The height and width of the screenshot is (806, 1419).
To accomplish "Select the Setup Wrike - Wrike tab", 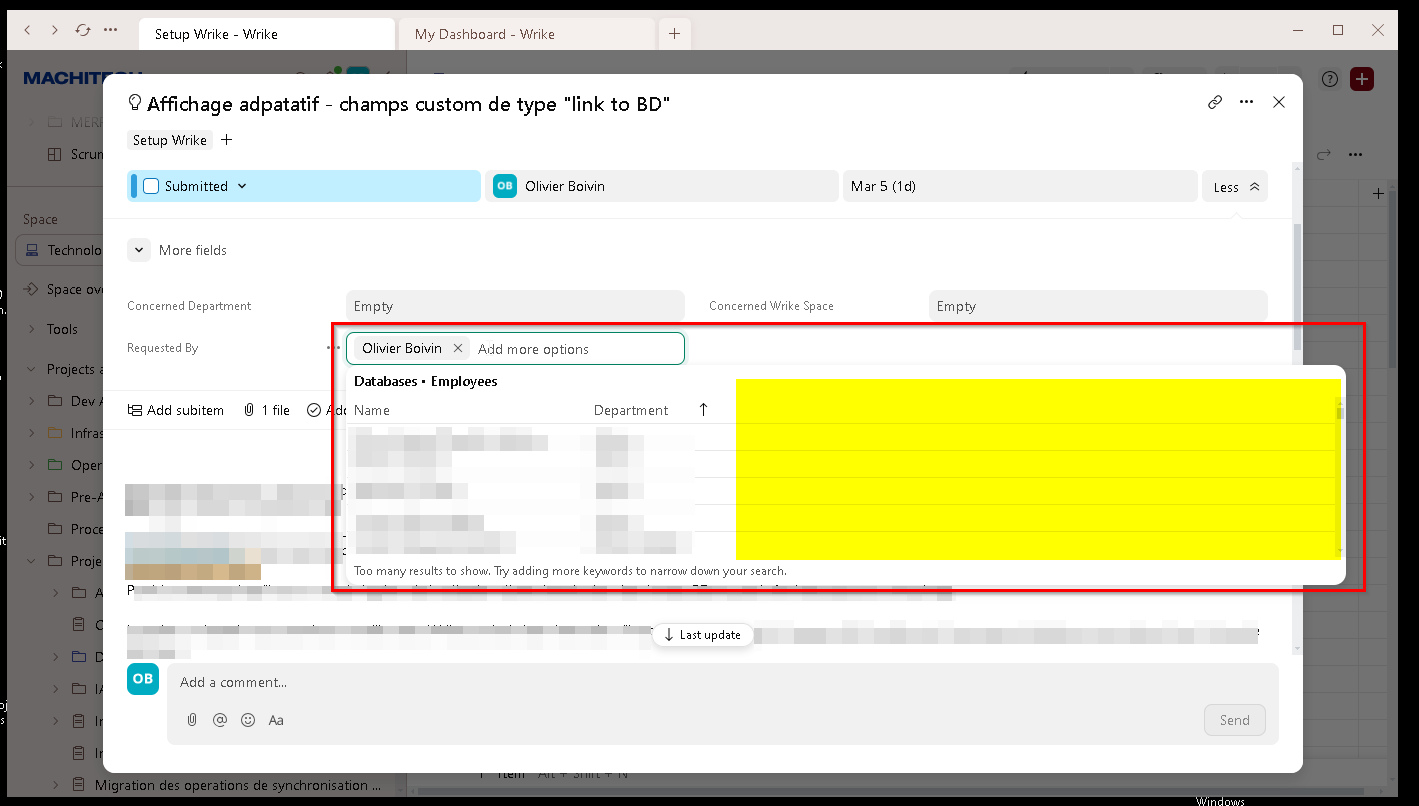I will click(x=267, y=34).
